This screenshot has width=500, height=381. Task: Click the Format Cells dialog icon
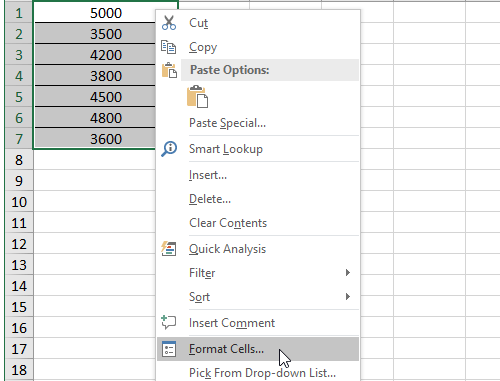click(x=169, y=349)
